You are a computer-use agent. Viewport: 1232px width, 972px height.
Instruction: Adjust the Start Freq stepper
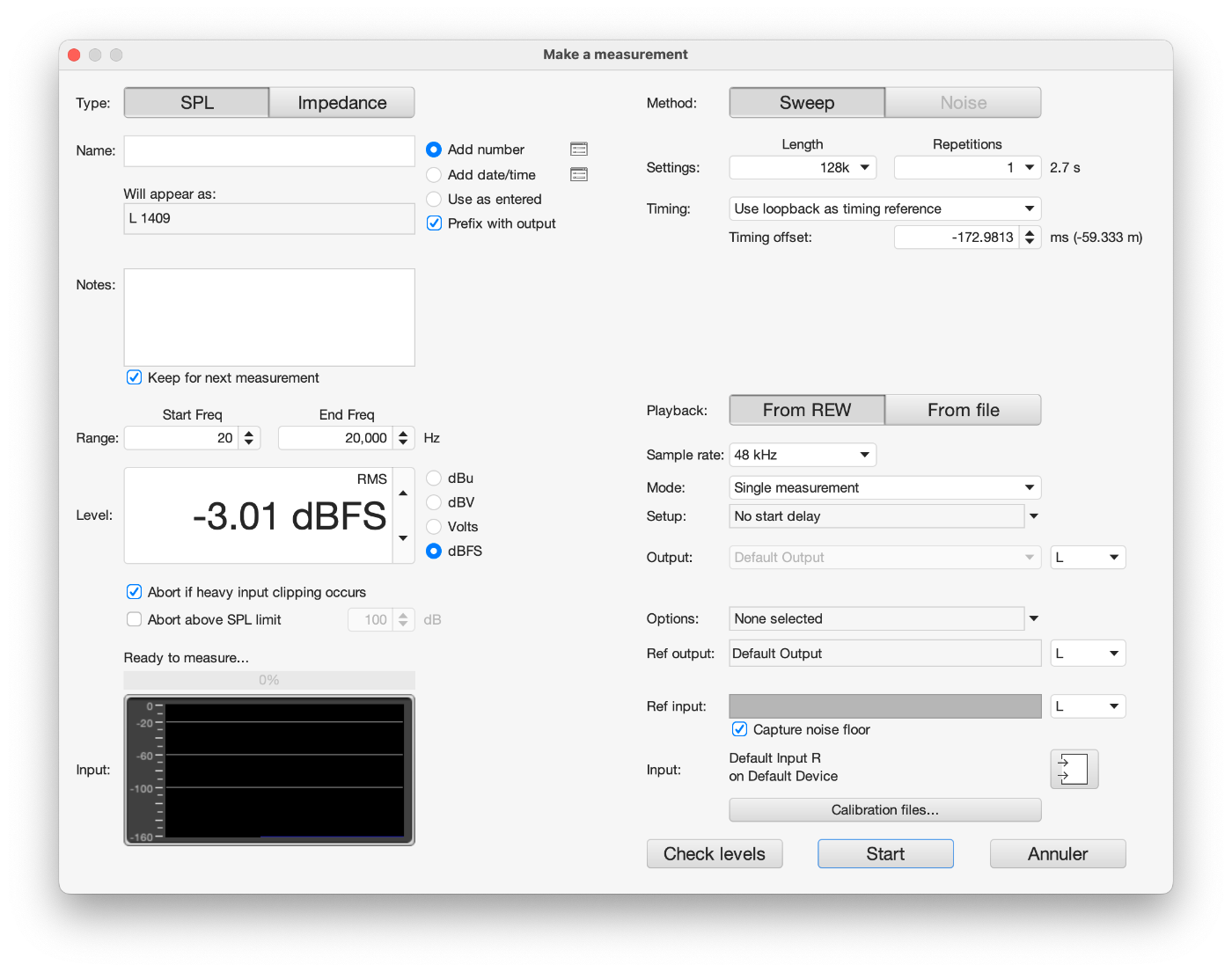249,438
